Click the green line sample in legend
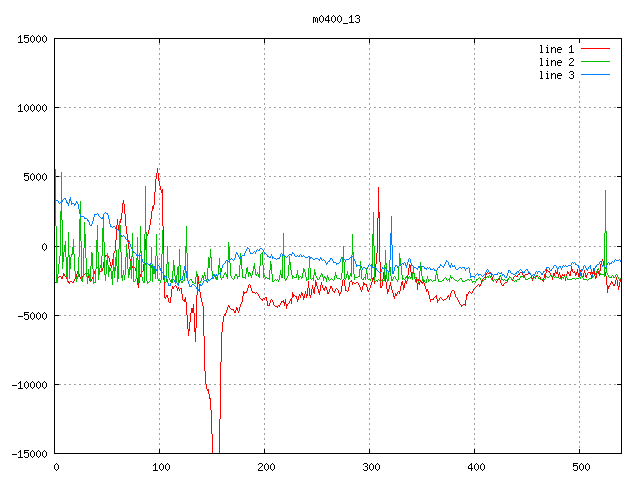Screen dimensions: 640x480 tap(595, 62)
